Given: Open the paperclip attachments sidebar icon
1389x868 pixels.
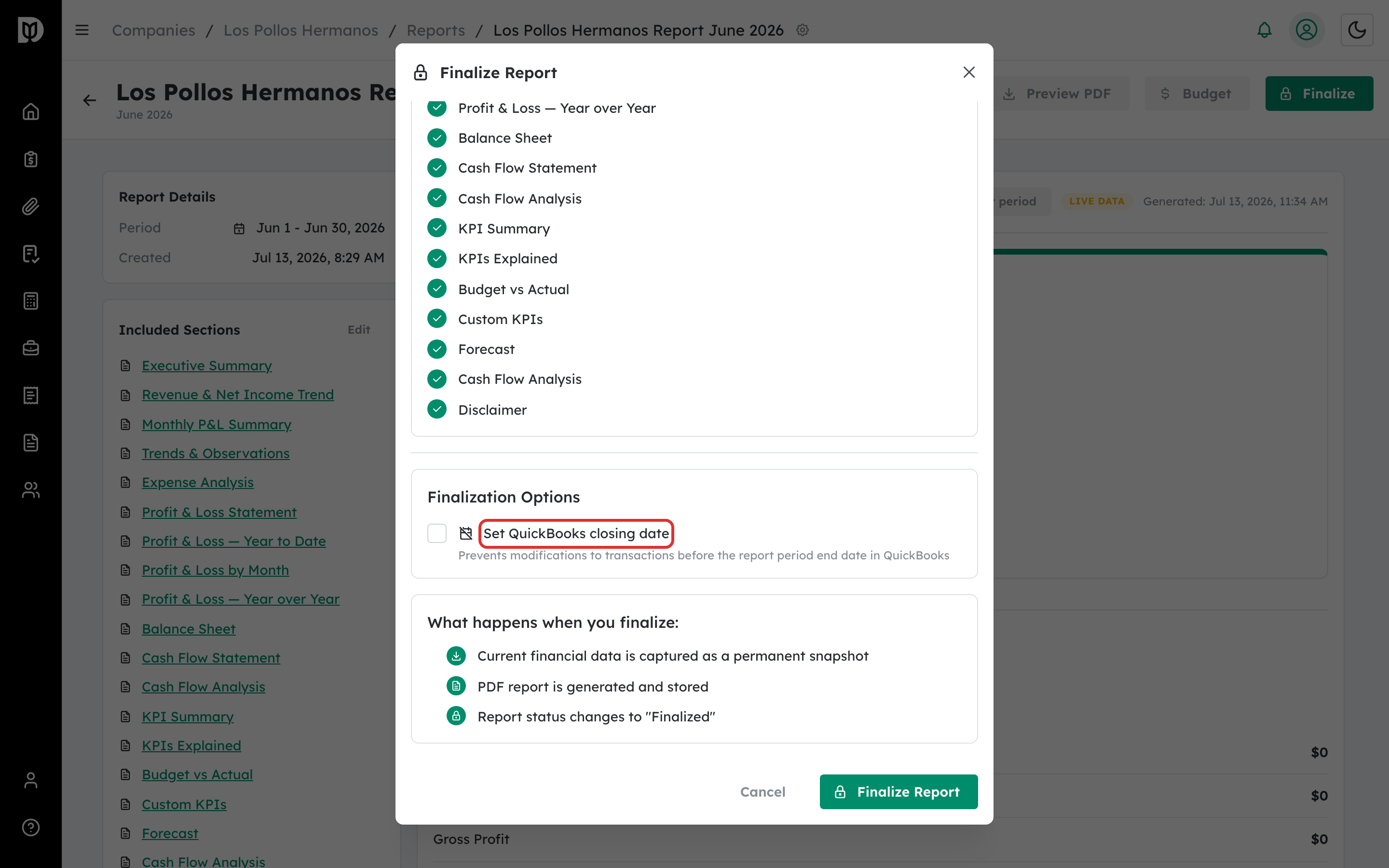Looking at the screenshot, I should pos(30,206).
